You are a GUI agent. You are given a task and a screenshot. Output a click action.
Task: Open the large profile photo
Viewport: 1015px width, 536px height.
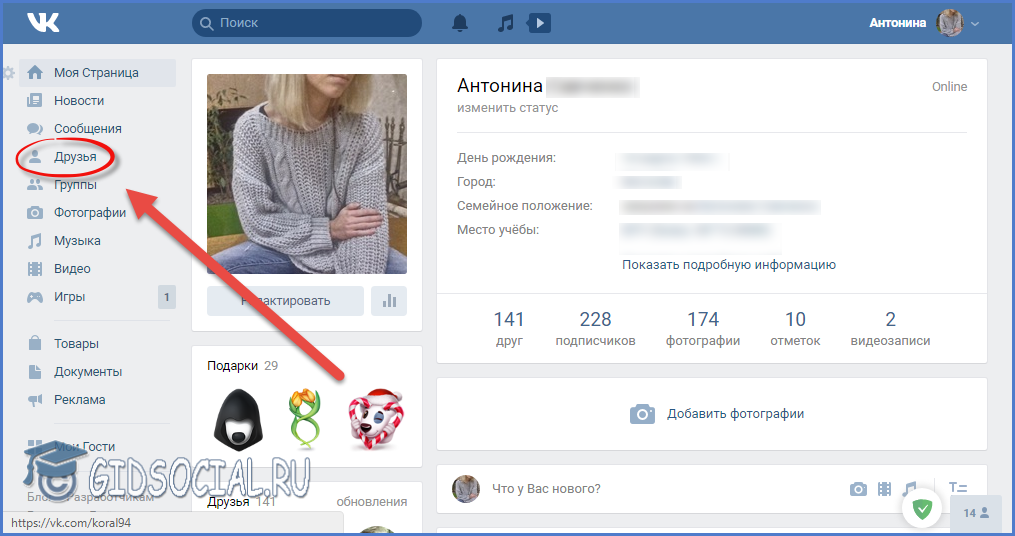coord(307,173)
